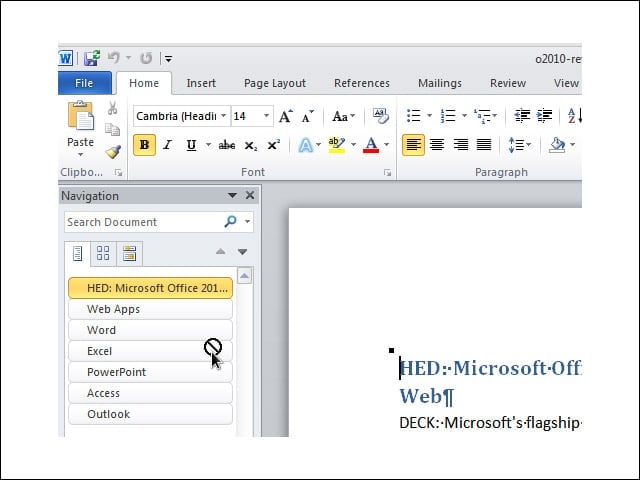Image resolution: width=640 pixels, height=480 pixels.
Task: Apply Shading paint bucket
Action: tap(558, 145)
